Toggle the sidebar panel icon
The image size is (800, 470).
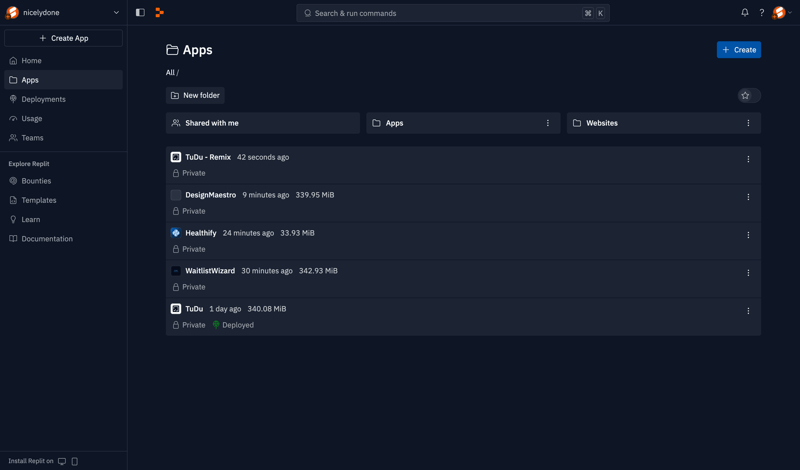pos(140,13)
